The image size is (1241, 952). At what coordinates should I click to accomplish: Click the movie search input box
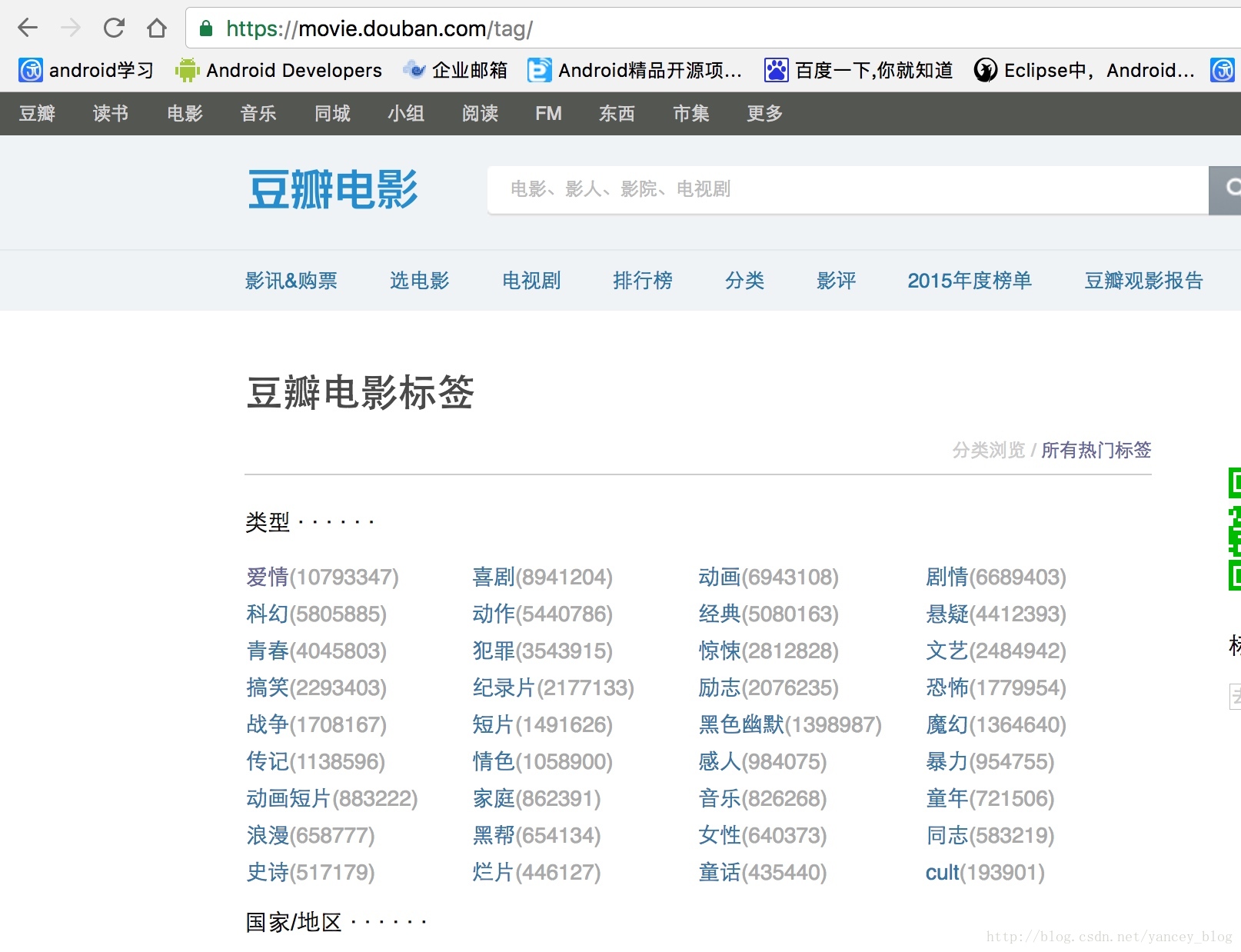(847, 189)
